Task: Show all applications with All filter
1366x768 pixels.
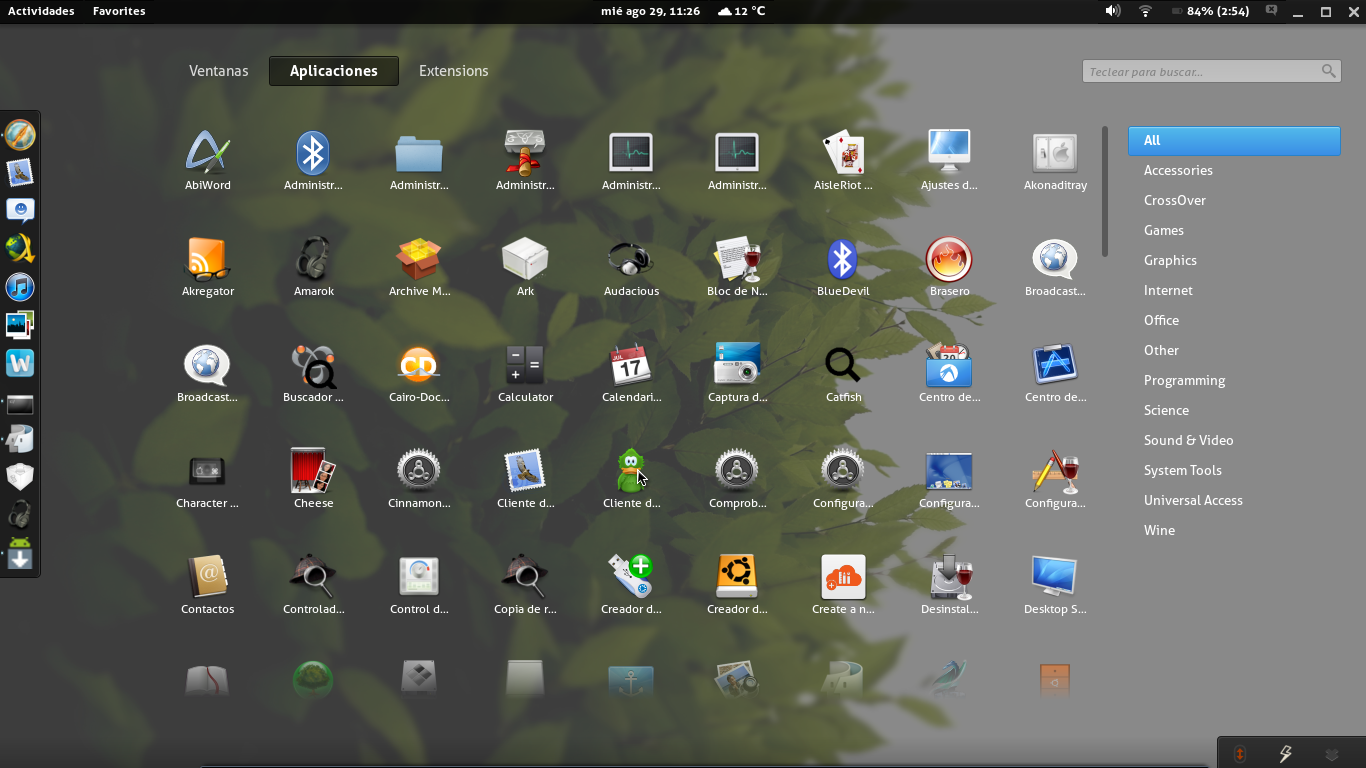Action: coord(1234,140)
